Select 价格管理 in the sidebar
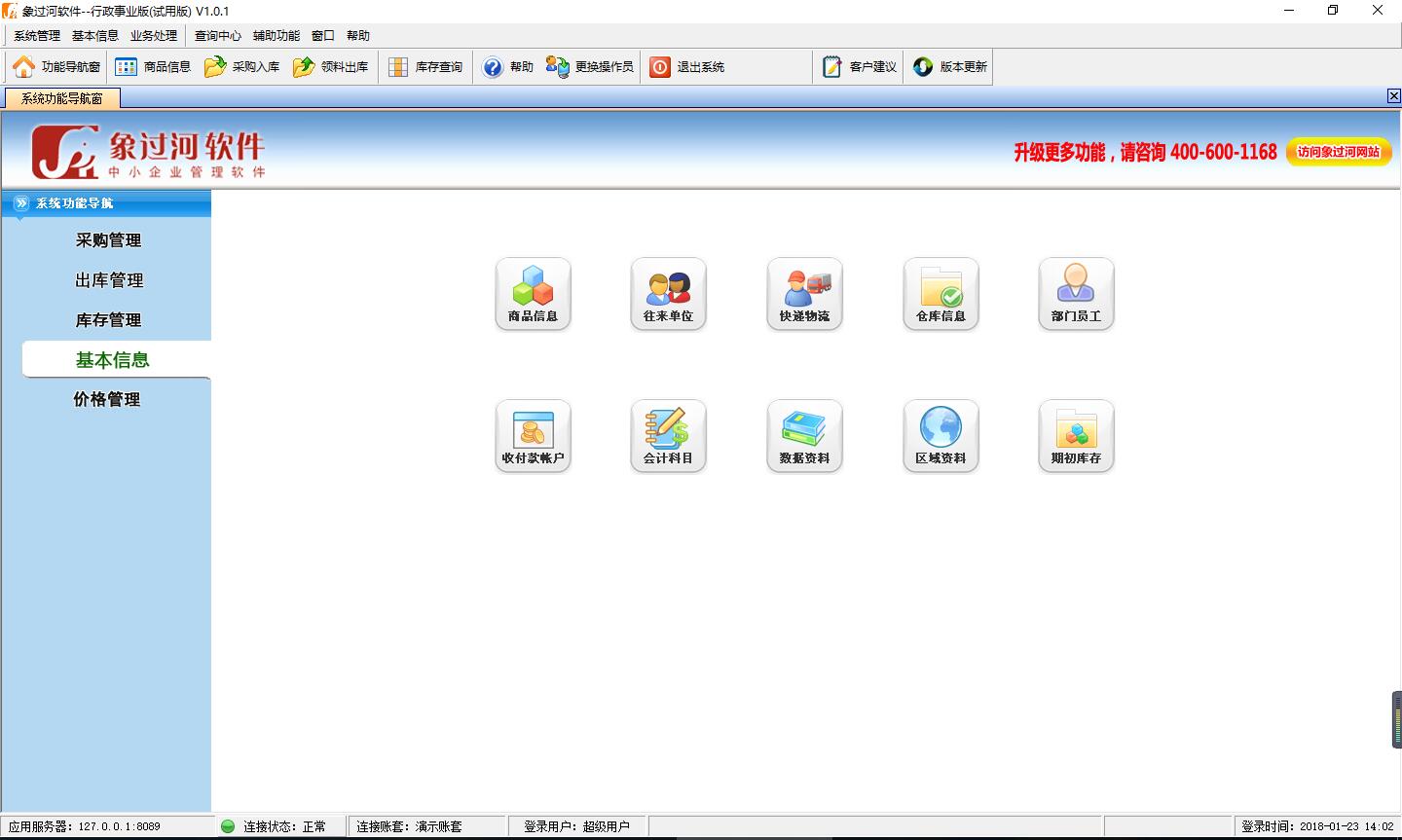This screenshot has height=840, width=1402. click(107, 399)
